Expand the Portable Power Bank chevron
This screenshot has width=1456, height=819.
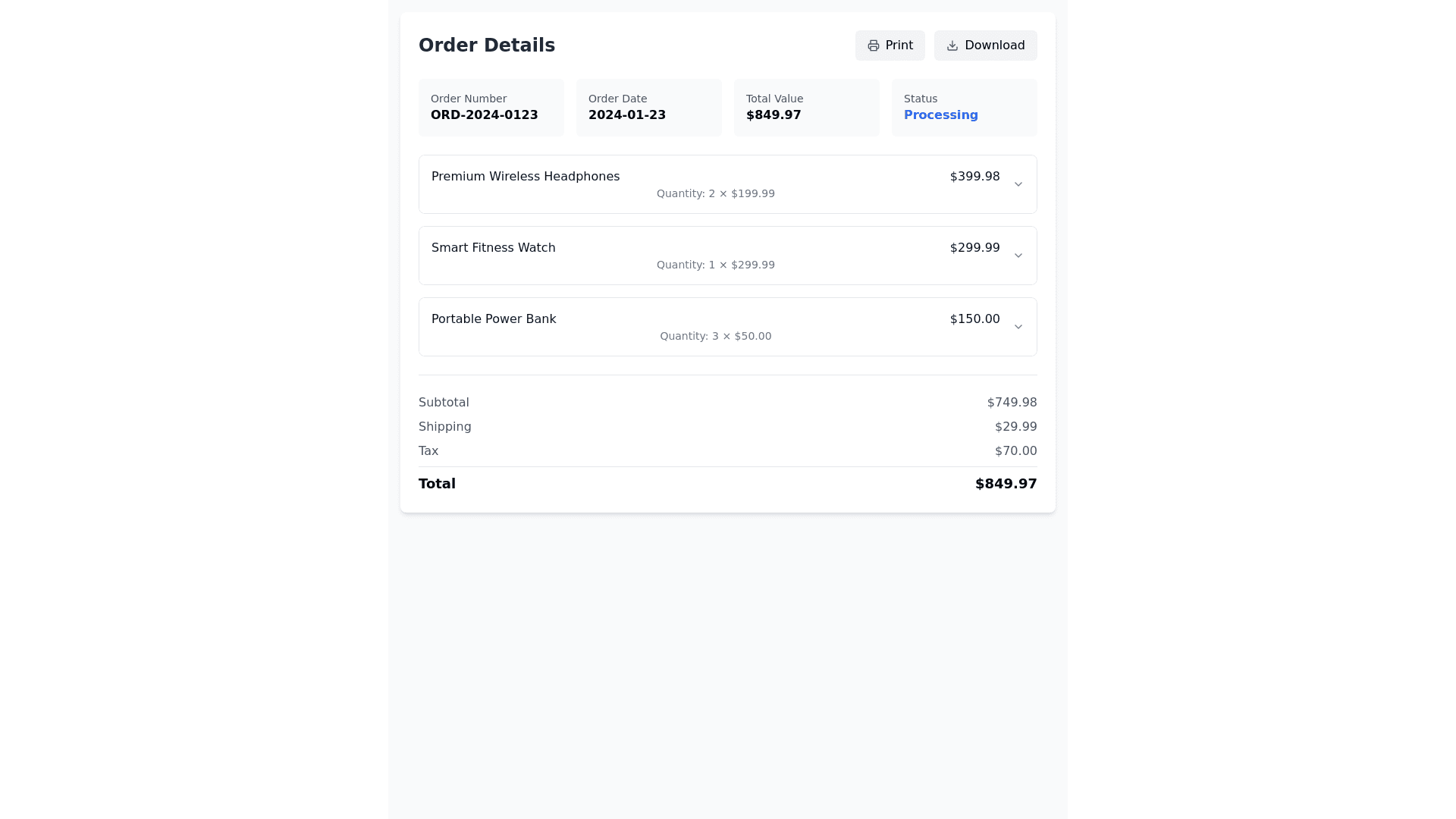(x=1018, y=327)
